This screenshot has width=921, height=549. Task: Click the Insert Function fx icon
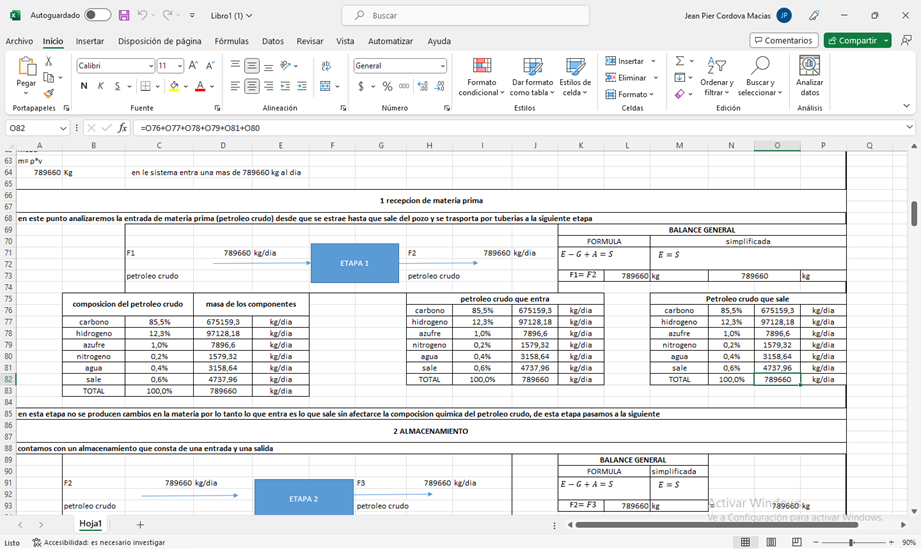(x=122, y=128)
